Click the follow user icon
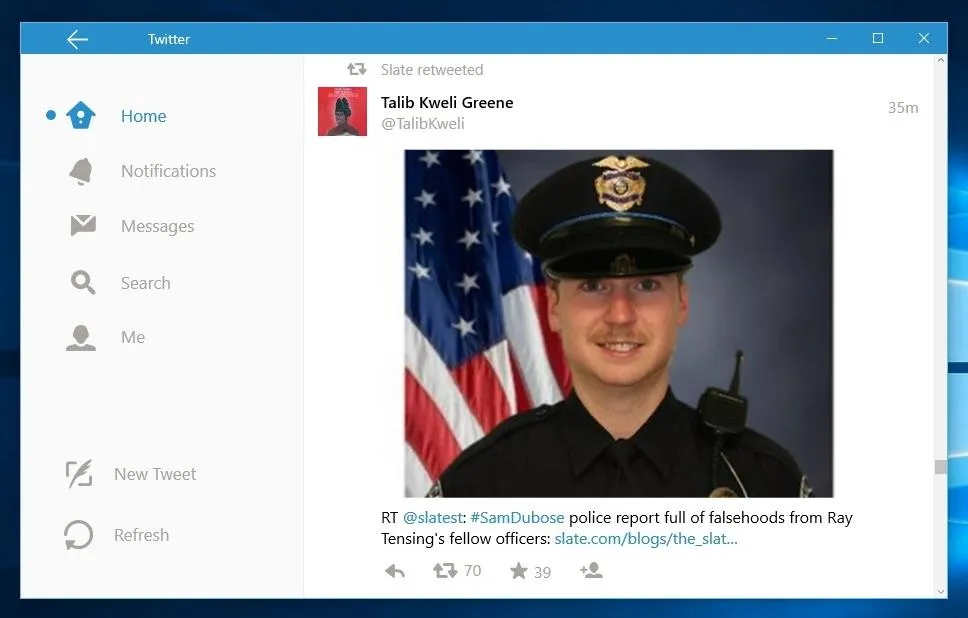 coord(591,570)
